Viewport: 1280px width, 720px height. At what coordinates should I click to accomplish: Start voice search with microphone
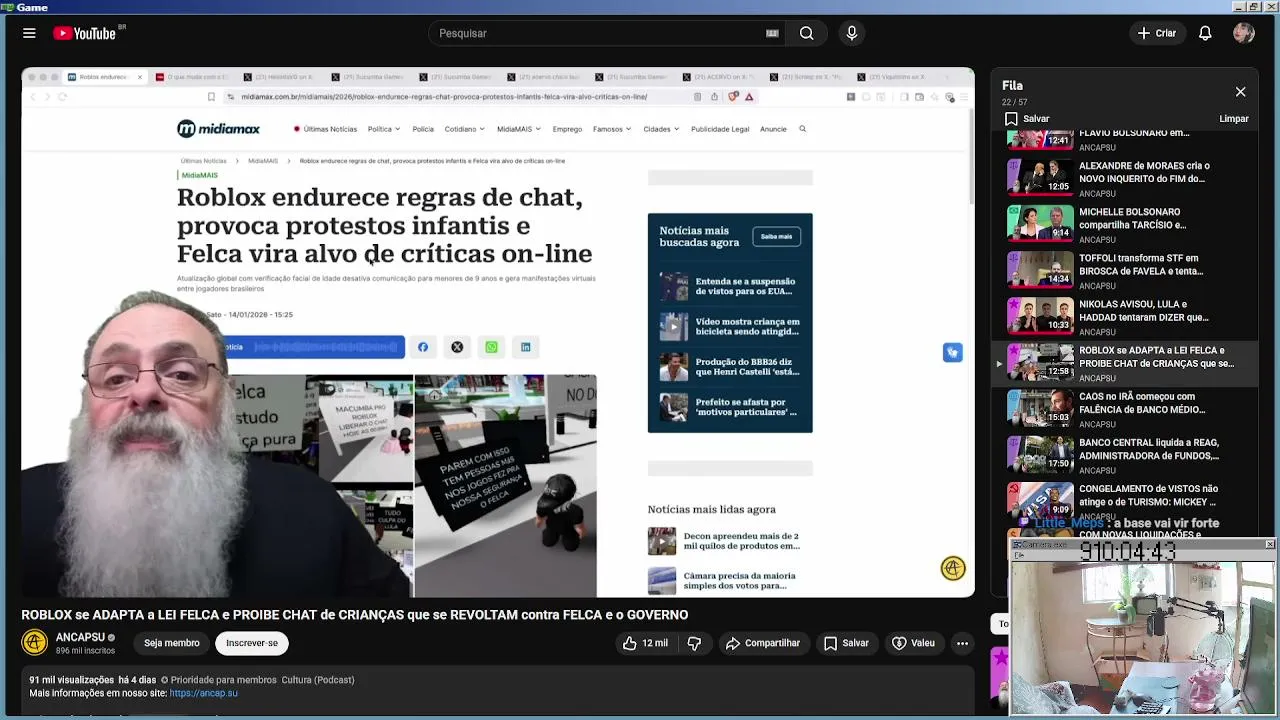point(852,33)
